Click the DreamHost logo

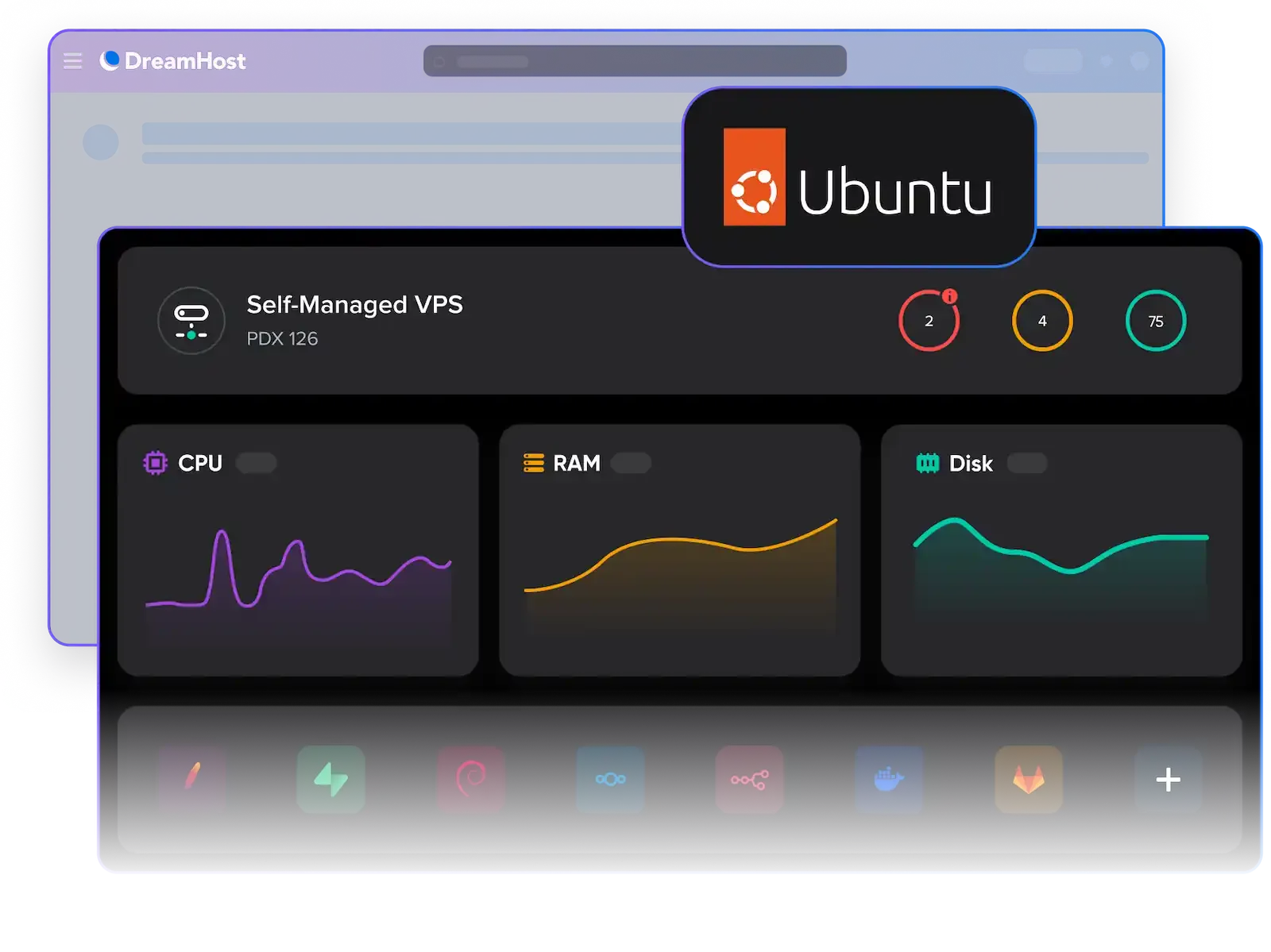[172, 61]
